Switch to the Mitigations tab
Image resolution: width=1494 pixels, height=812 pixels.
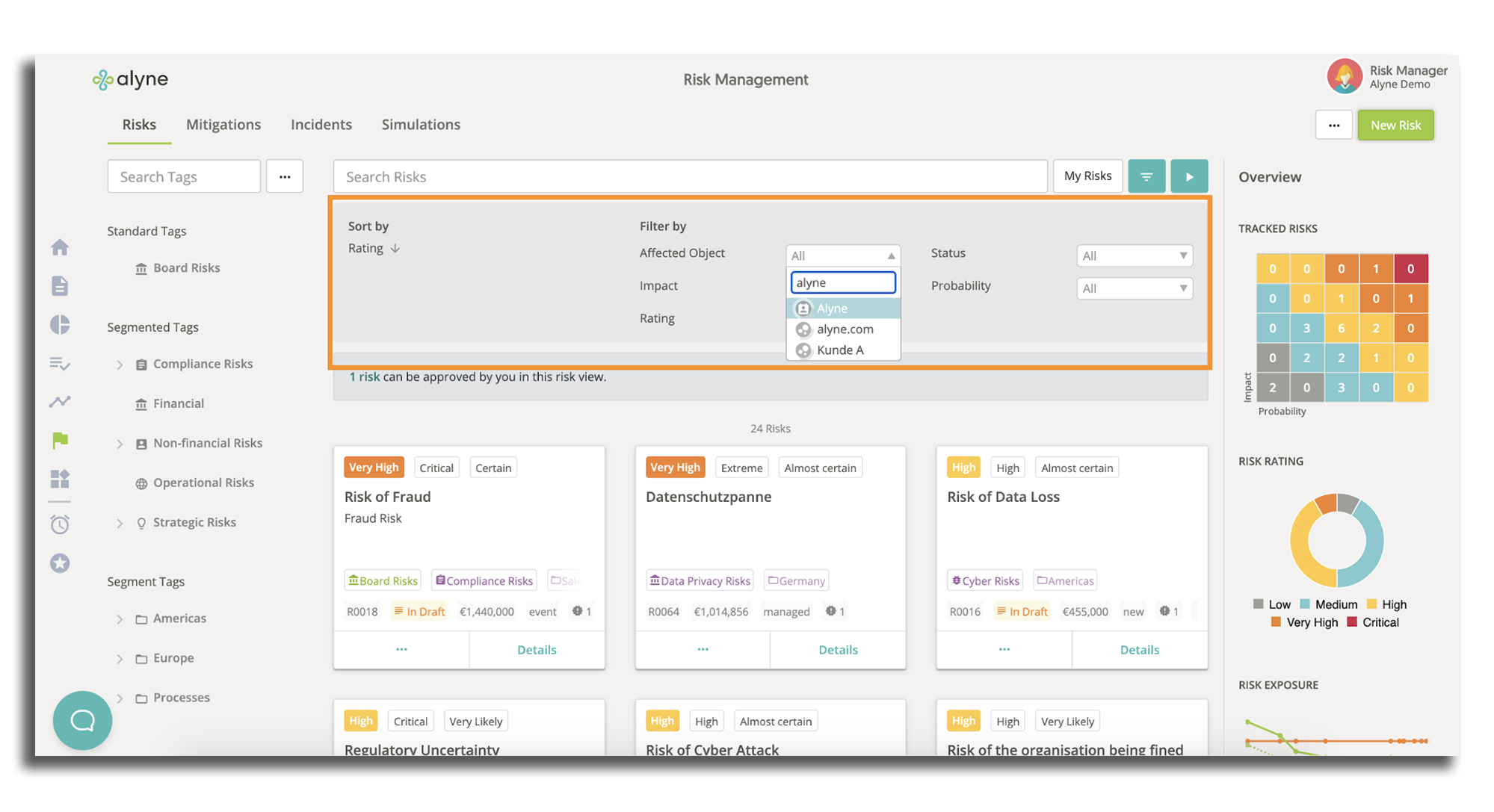coord(223,125)
